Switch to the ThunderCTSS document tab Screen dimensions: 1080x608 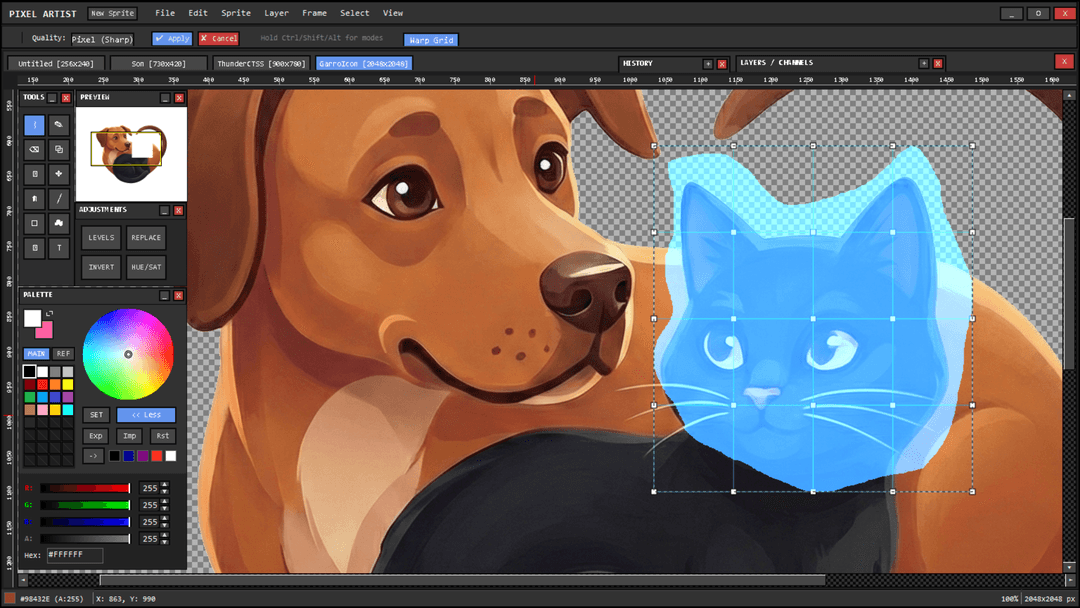coord(261,63)
